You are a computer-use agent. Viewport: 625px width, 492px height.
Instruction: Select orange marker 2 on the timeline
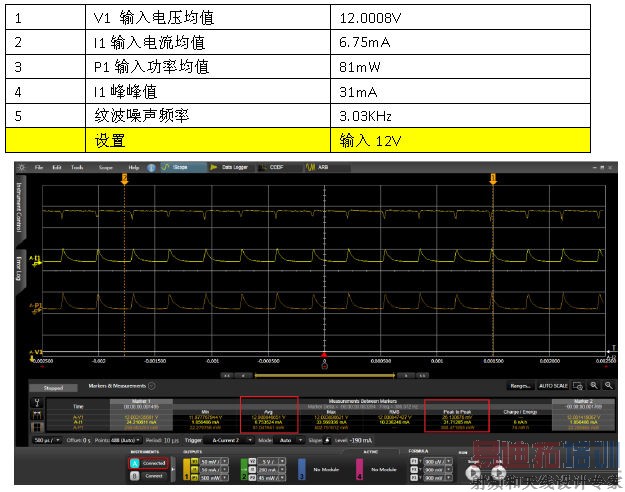(124, 179)
